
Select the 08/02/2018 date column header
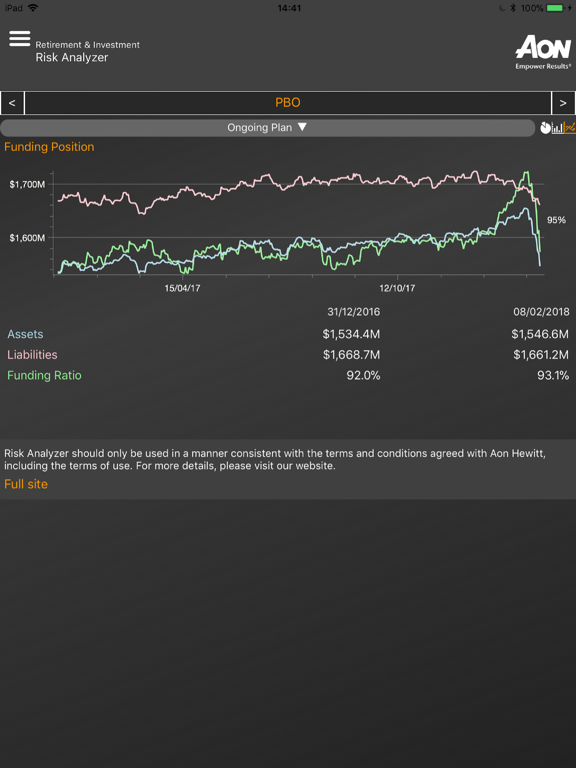tap(541, 312)
